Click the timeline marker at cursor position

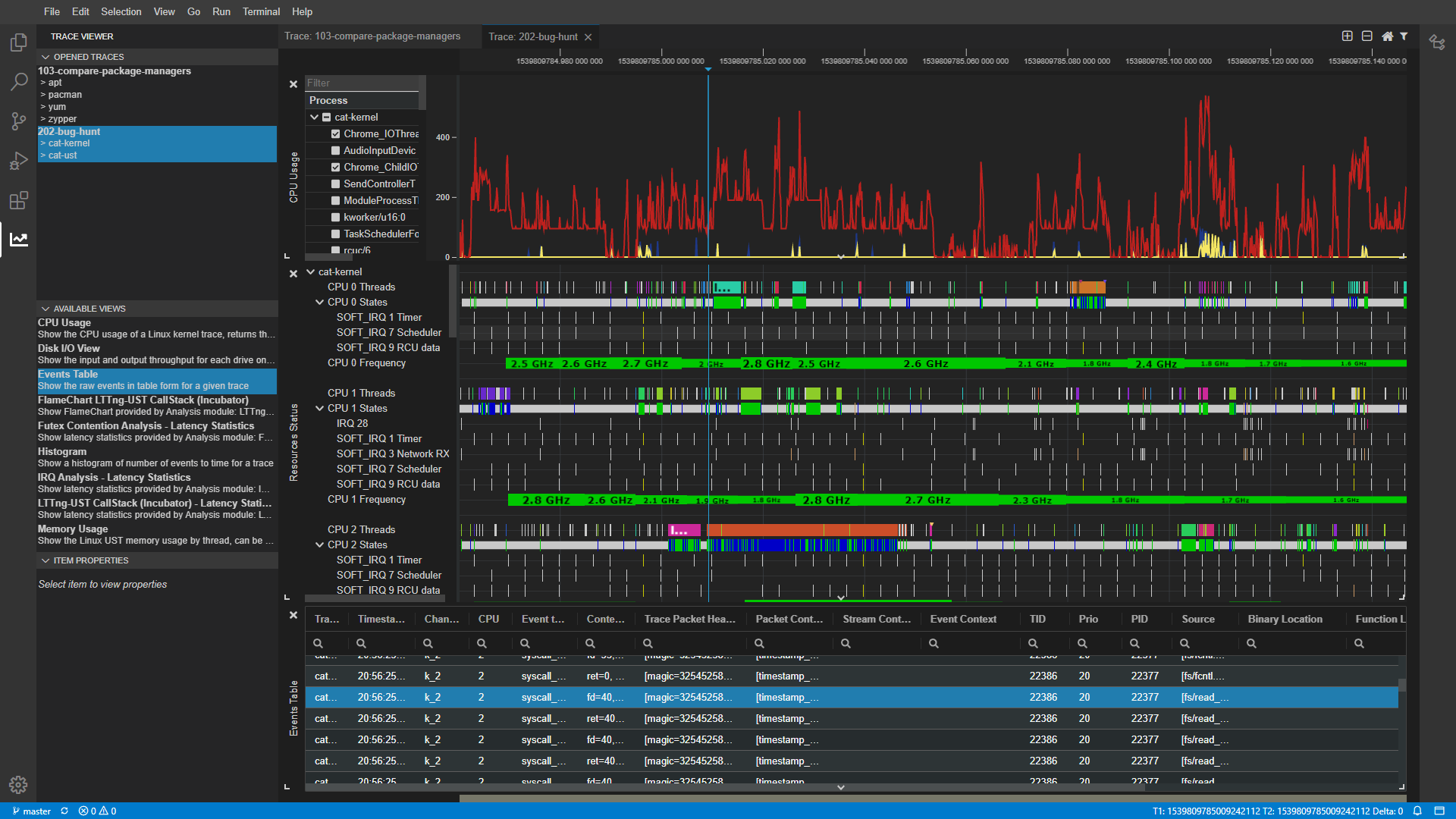(708, 67)
